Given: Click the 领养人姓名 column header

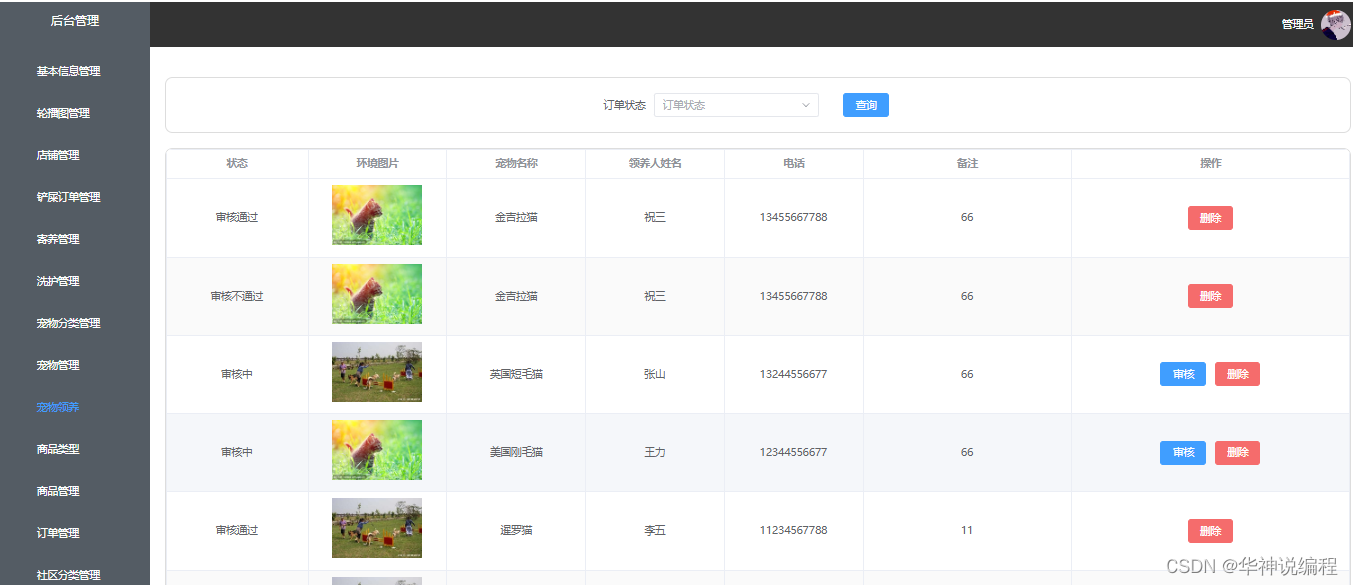Looking at the screenshot, I should pos(655,163).
